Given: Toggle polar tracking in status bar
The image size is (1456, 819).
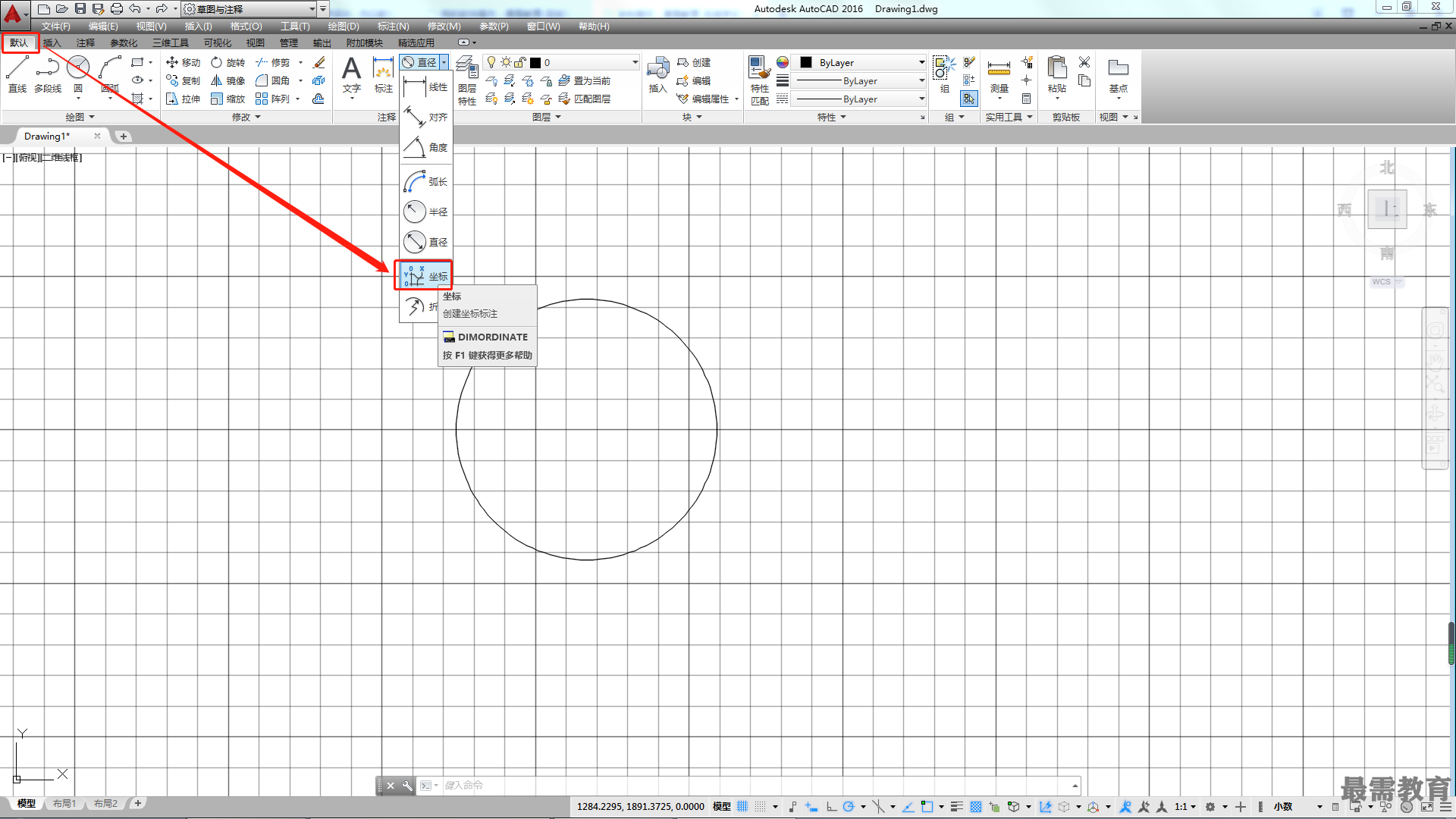Looking at the screenshot, I should (x=849, y=807).
